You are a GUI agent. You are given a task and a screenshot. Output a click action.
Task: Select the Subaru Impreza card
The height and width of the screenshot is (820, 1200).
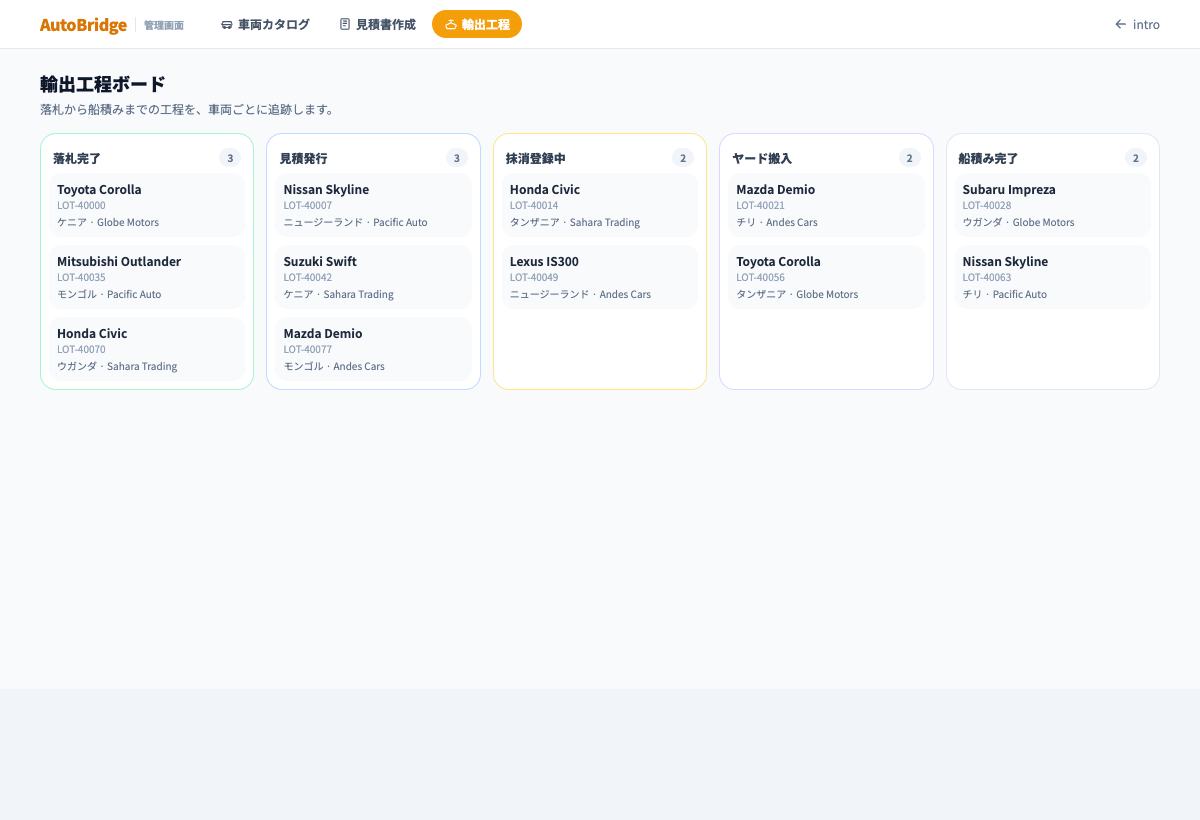point(1053,205)
